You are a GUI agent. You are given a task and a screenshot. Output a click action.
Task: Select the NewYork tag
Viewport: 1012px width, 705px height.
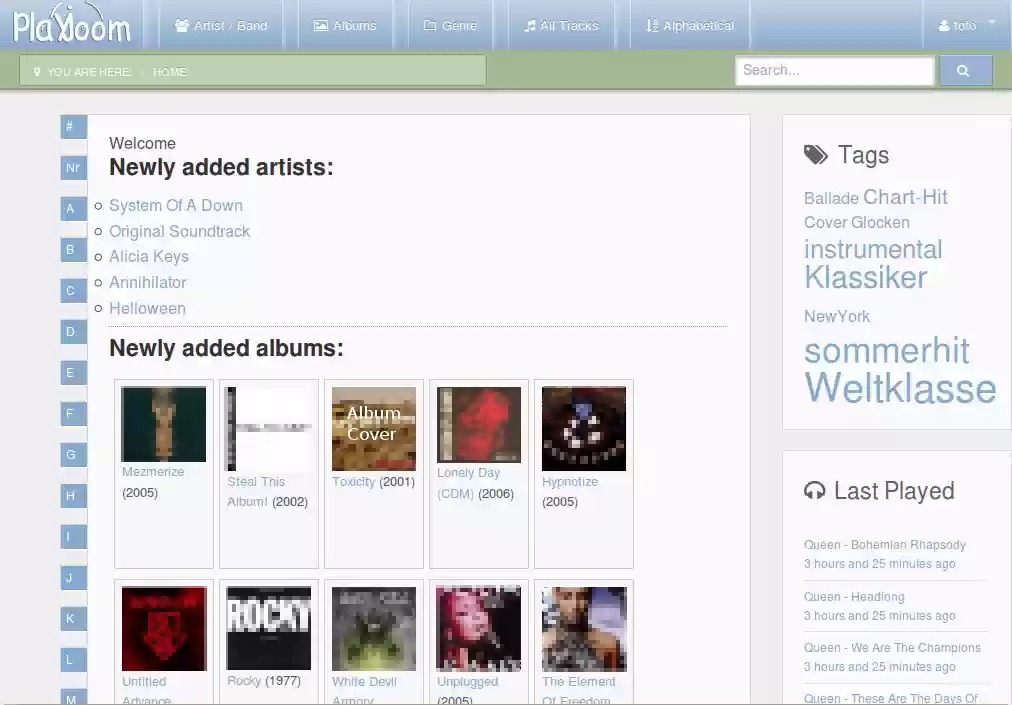(837, 316)
